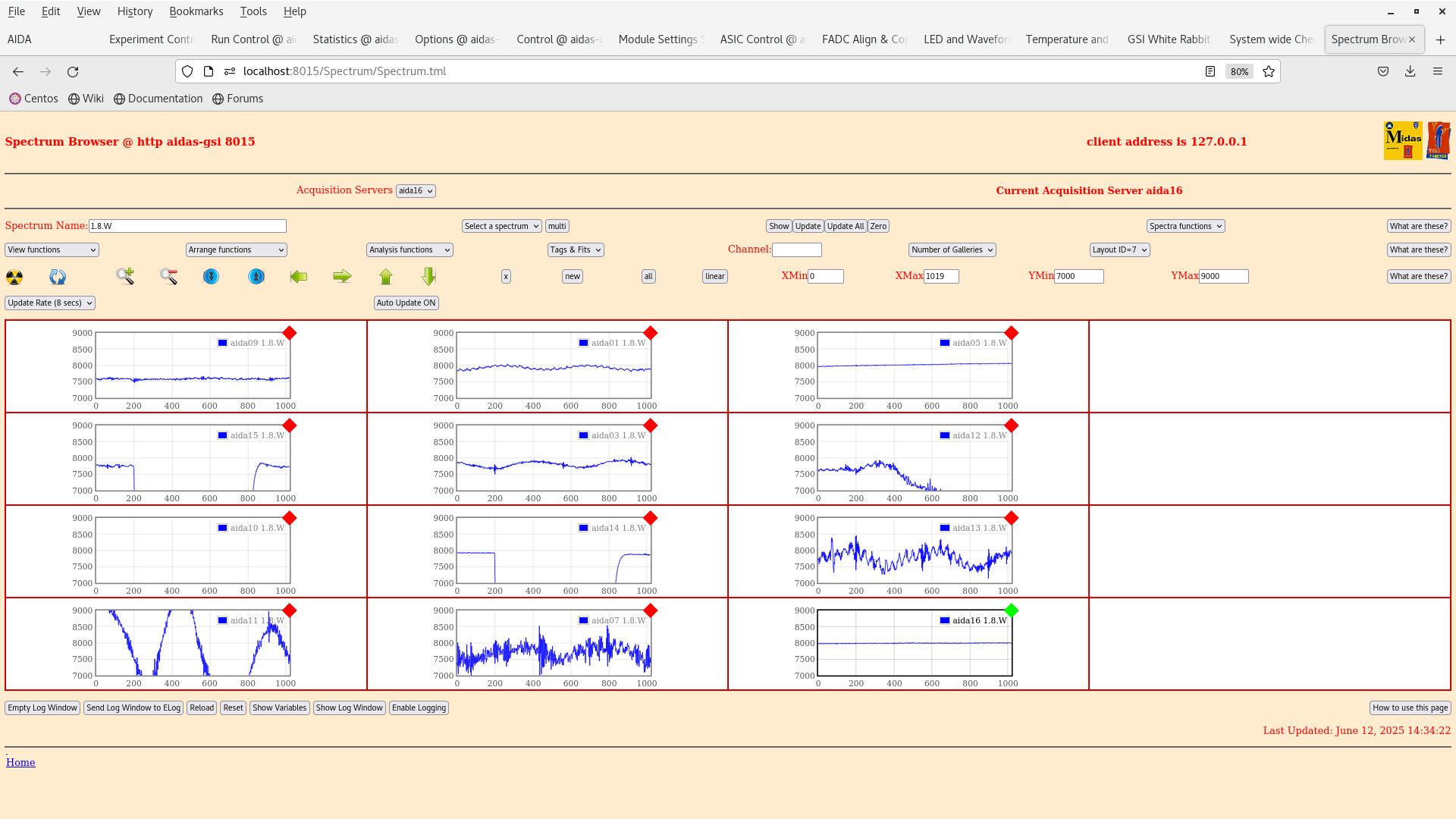Click the green right arrow icon
The image size is (1456, 819).
coord(342,277)
